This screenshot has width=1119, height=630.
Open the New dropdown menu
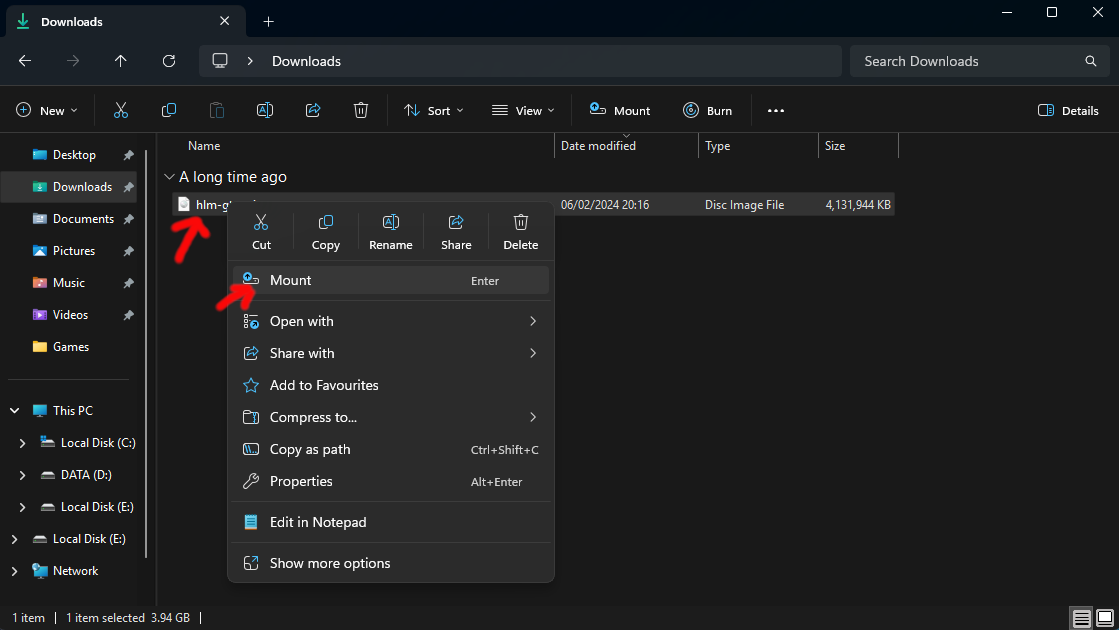[x=46, y=111]
